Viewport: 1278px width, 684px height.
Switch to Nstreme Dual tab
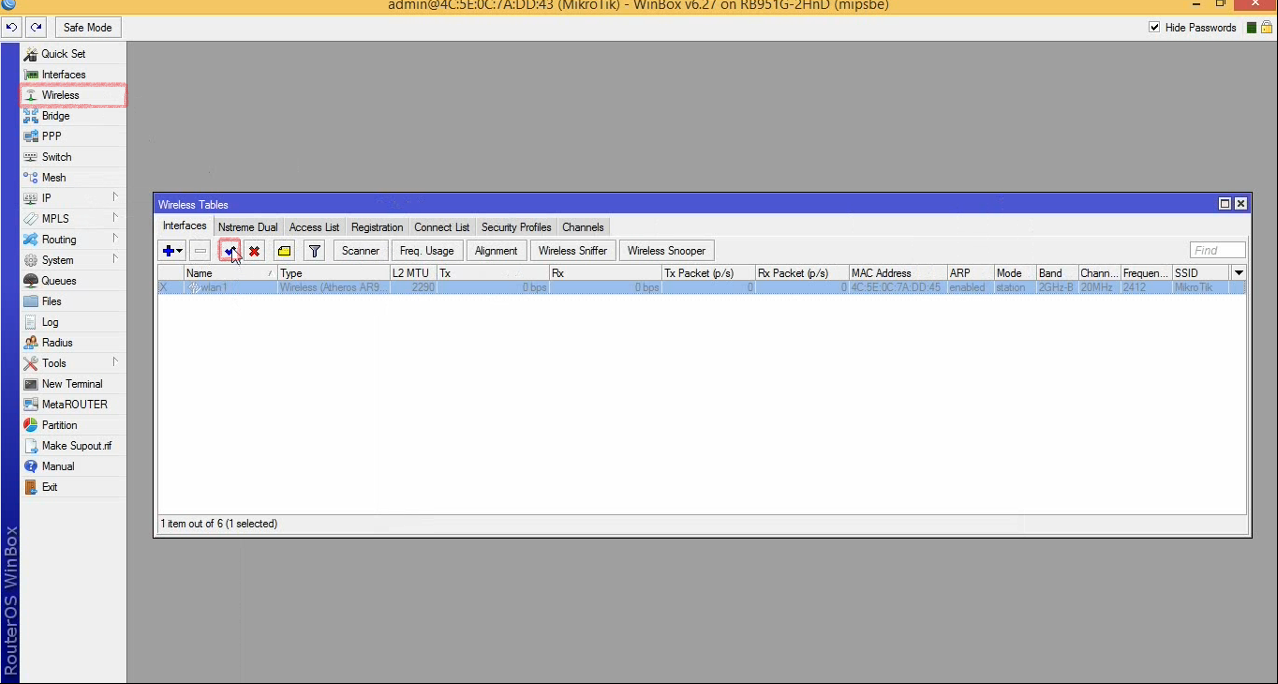[x=248, y=227]
